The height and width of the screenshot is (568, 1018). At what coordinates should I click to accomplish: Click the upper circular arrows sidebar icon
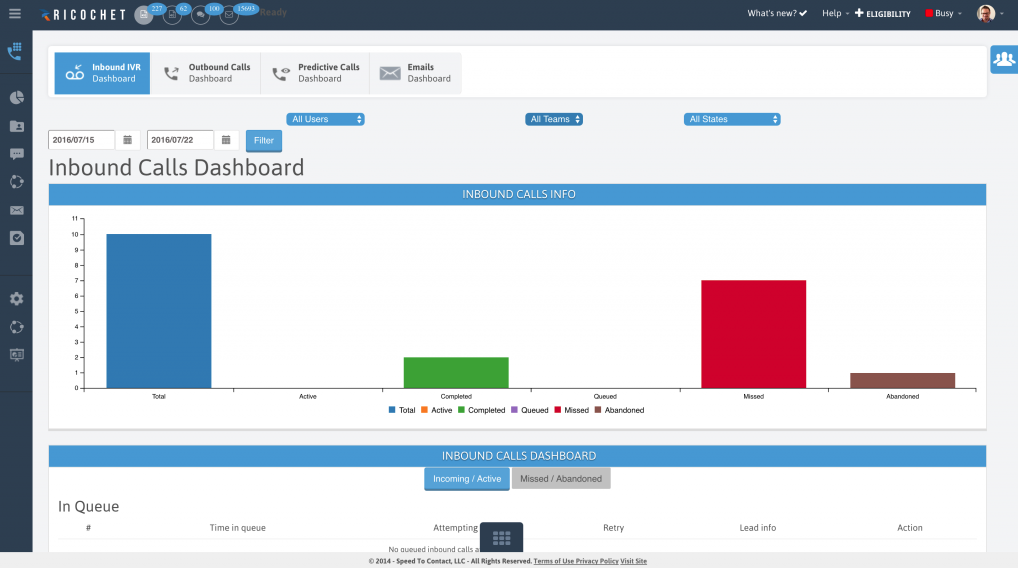[17, 182]
